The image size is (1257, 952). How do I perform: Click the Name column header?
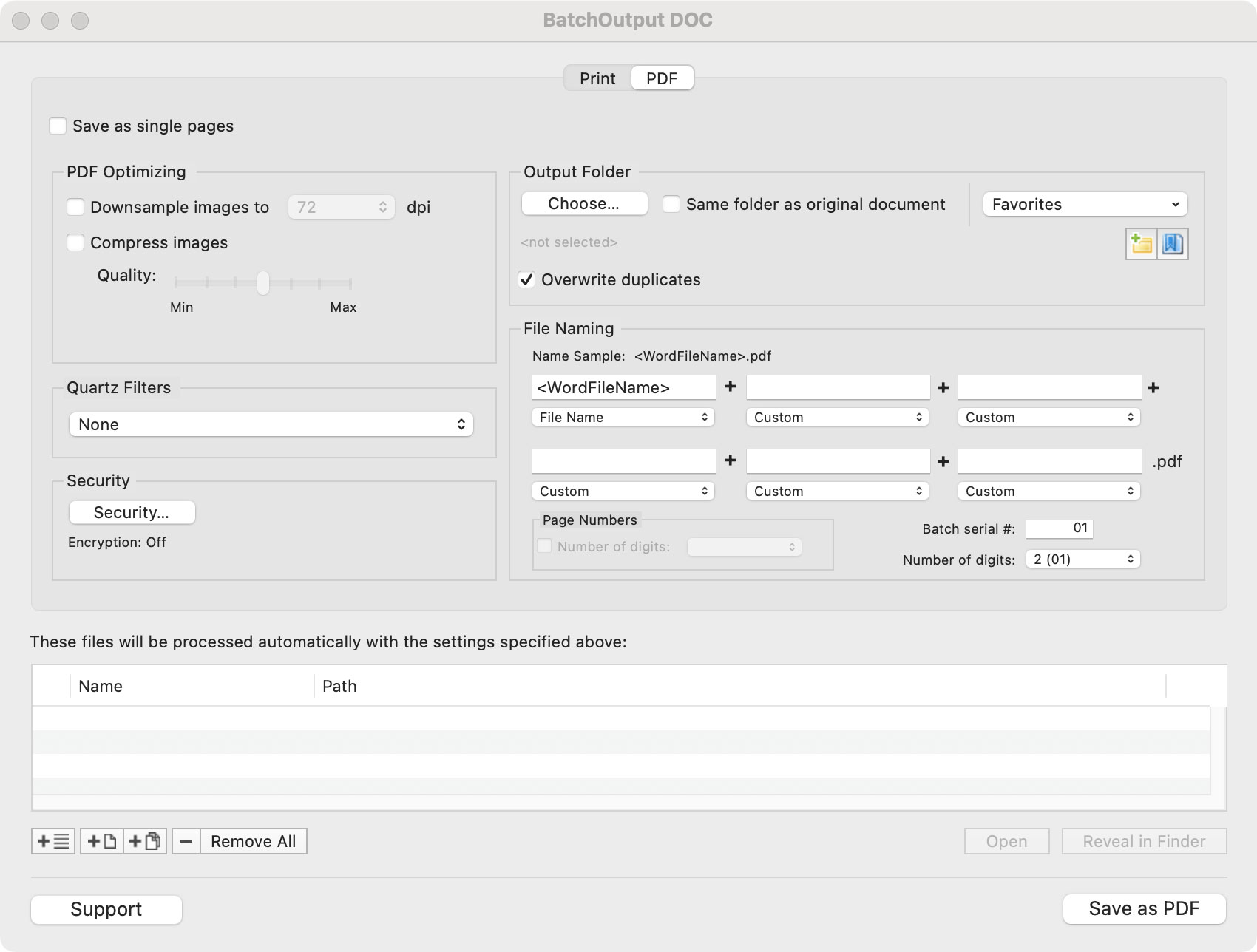click(192, 686)
